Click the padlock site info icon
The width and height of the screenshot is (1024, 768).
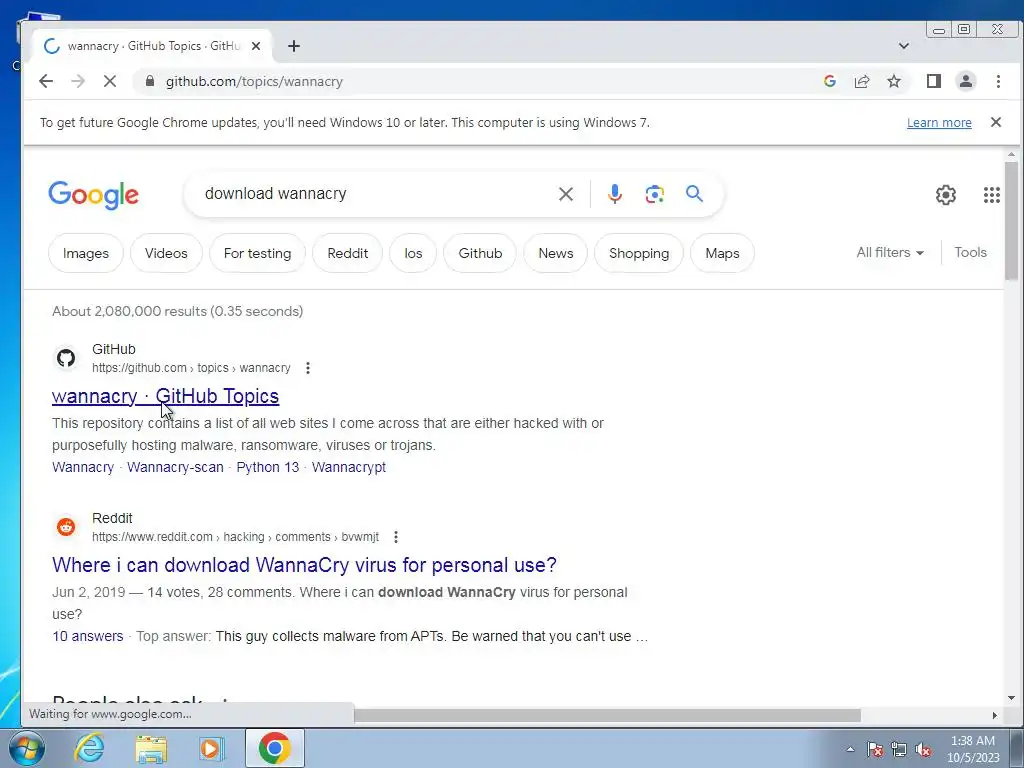click(150, 81)
